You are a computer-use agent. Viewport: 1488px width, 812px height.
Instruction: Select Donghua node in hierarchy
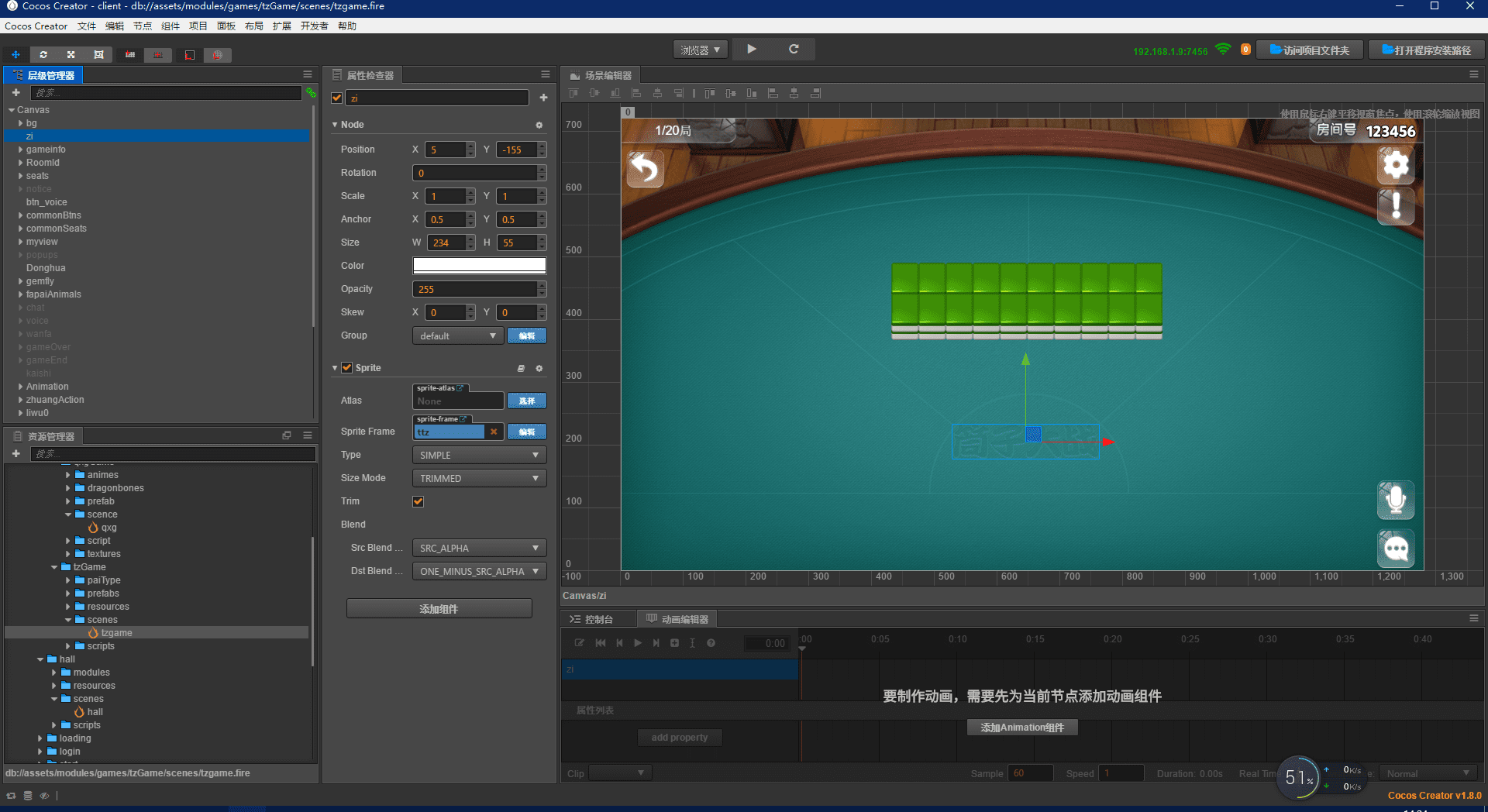coord(46,268)
